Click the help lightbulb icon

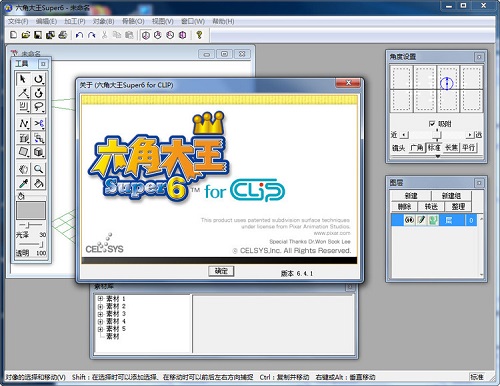(199, 35)
